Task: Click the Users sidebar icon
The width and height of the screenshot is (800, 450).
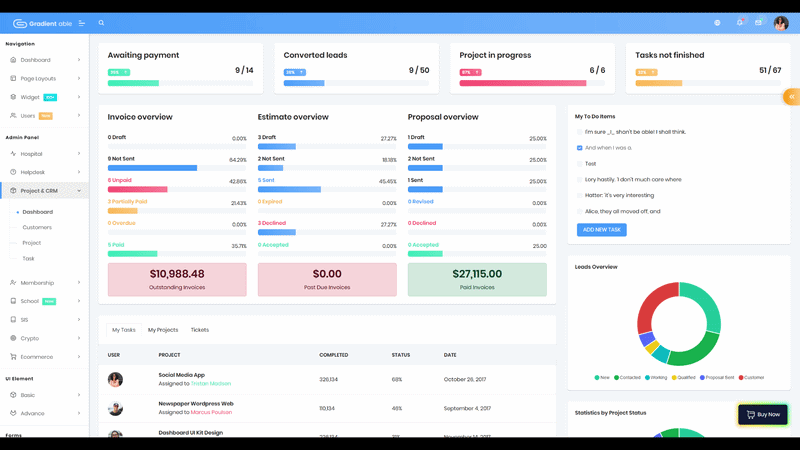Action: pyautogui.click(x=13, y=115)
